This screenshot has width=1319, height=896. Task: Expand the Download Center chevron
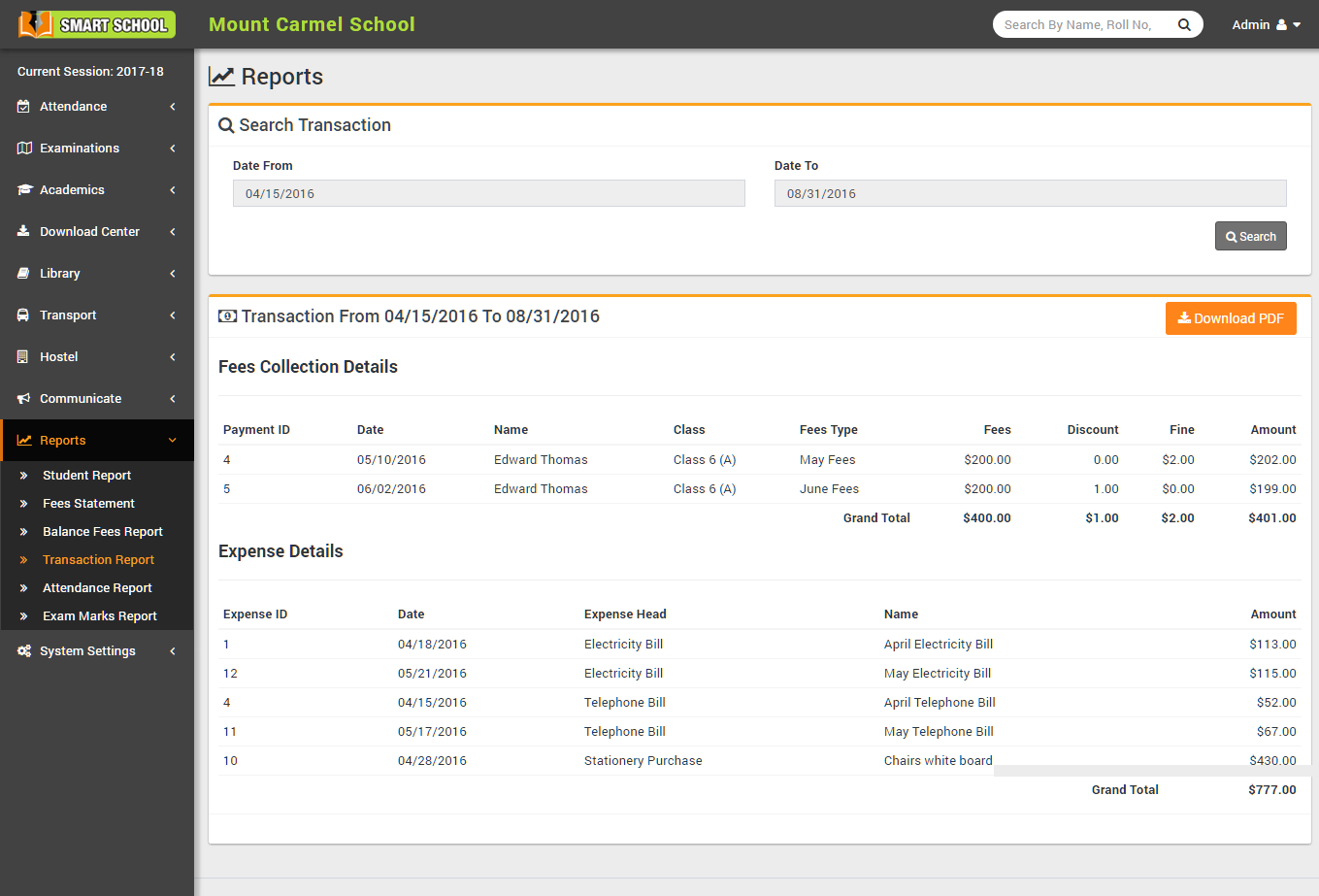(173, 232)
